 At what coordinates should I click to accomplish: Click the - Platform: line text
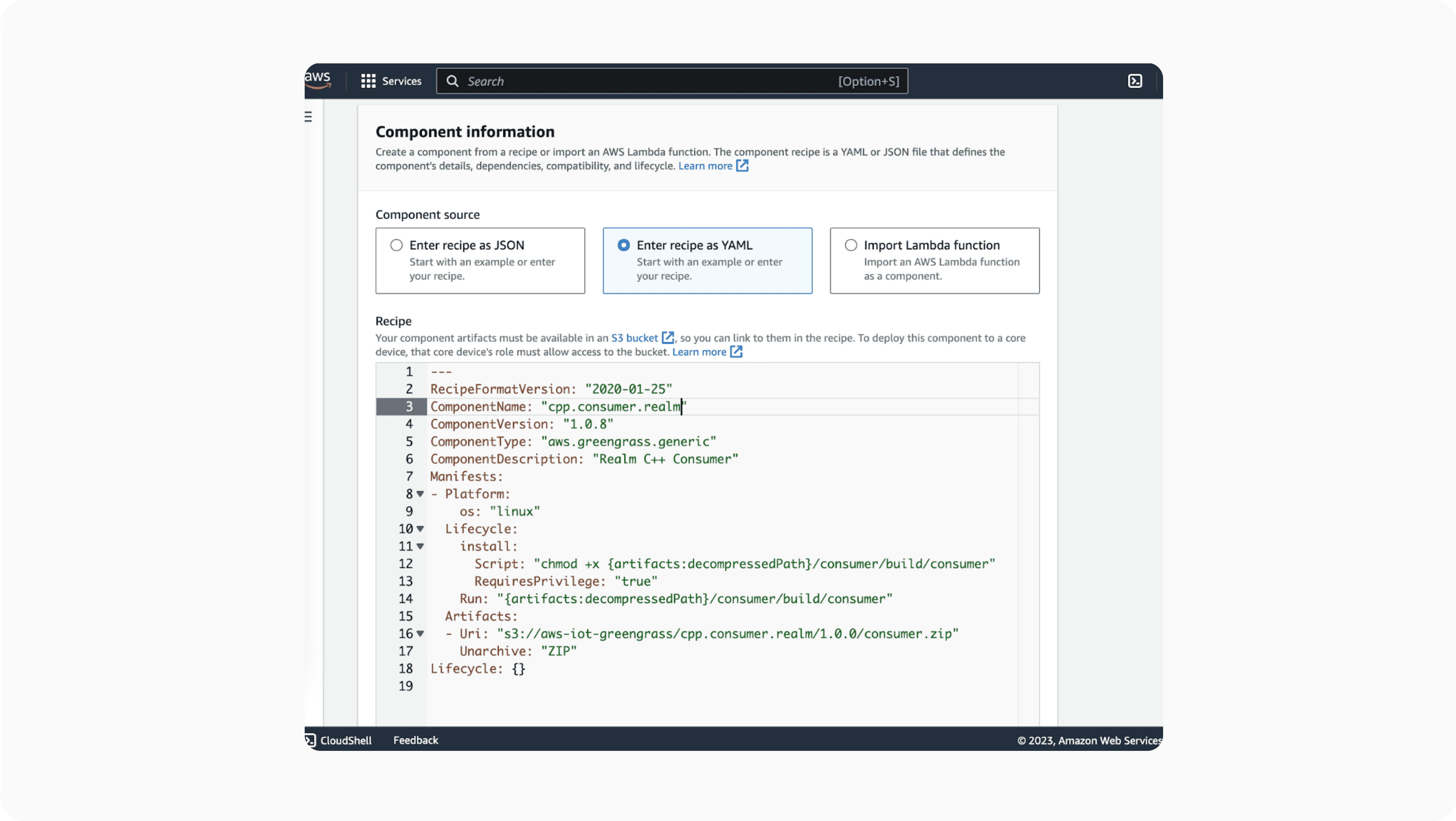click(x=470, y=494)
